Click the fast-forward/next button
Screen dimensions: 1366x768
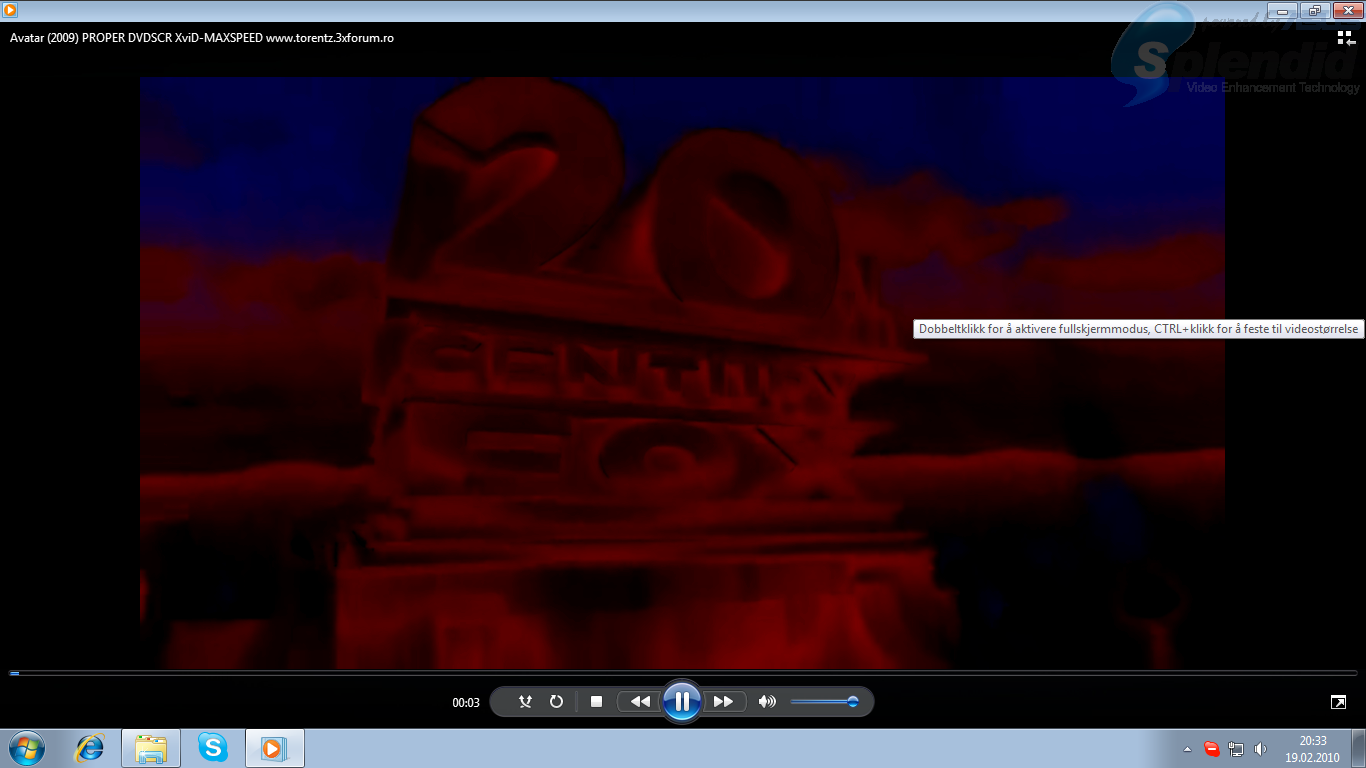(724, 702)
